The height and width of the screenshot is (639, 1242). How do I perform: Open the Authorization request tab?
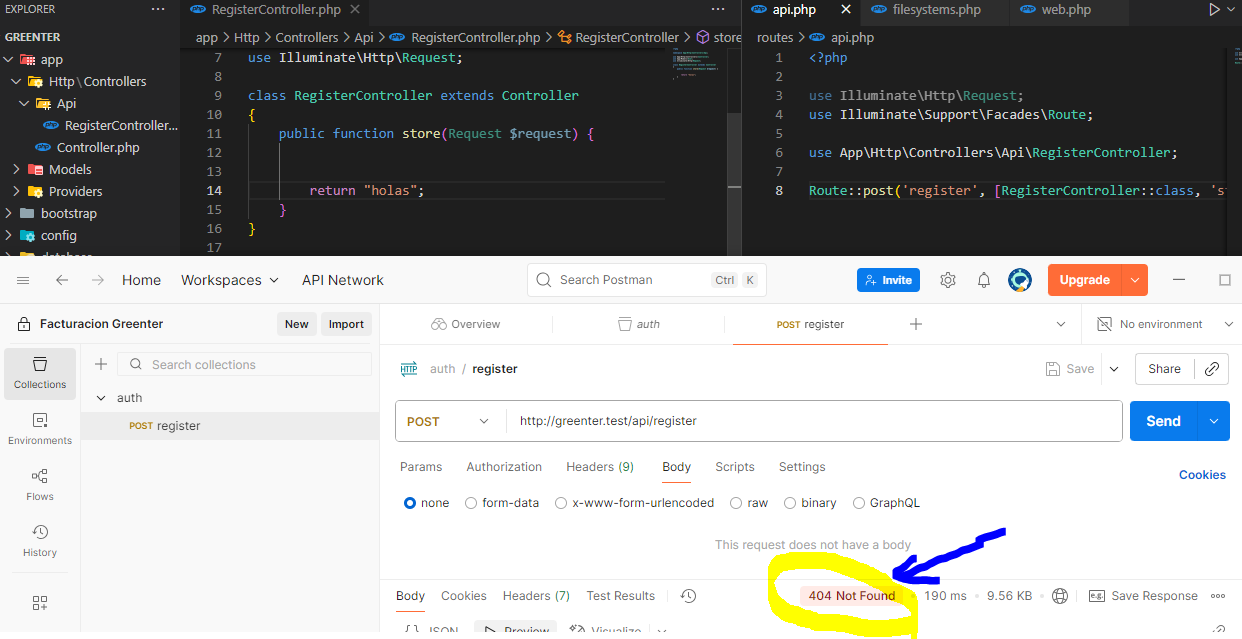point(504,467)
